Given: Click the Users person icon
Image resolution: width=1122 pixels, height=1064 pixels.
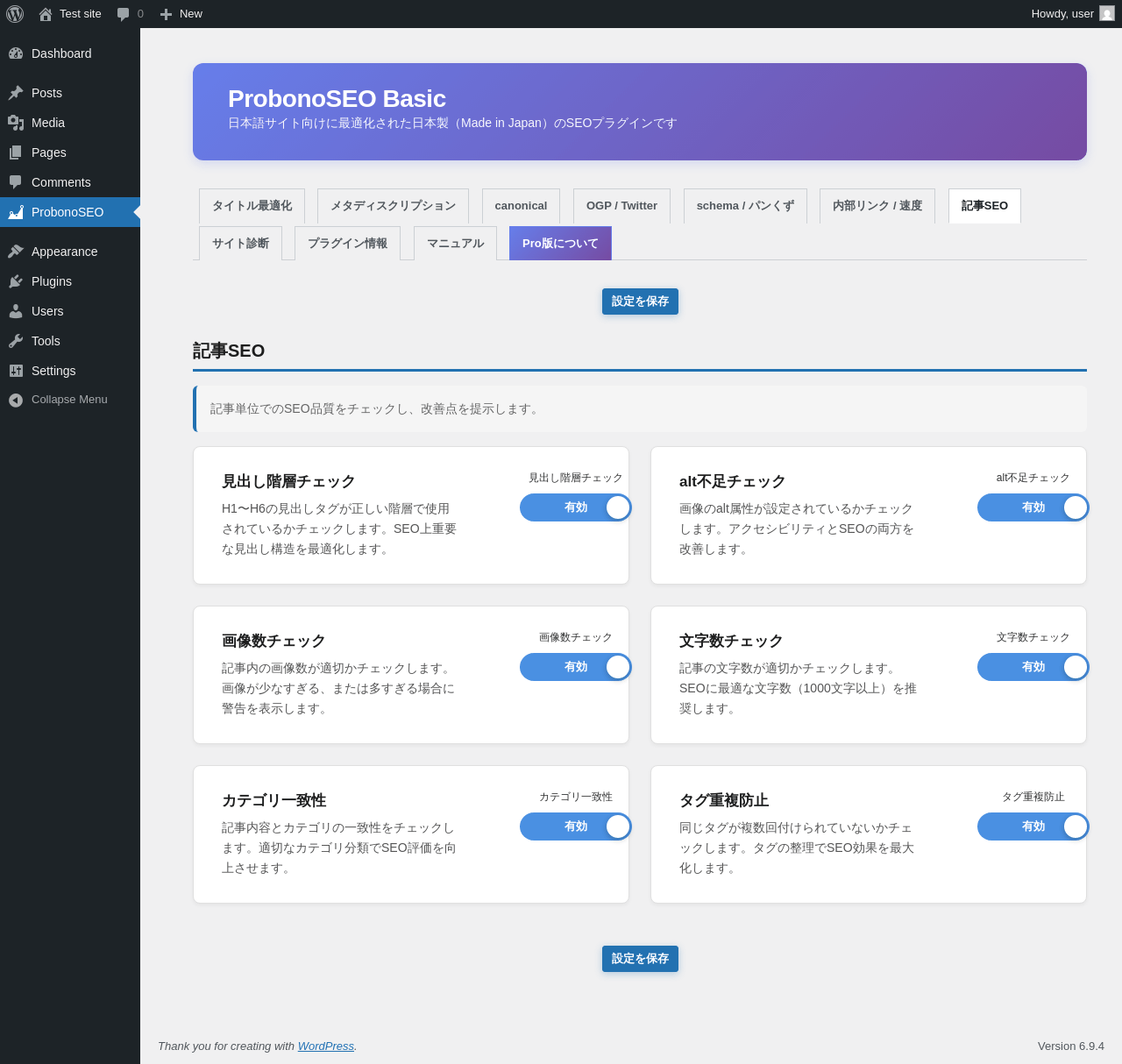Looking at the screenshot, I should coord(16,311).
